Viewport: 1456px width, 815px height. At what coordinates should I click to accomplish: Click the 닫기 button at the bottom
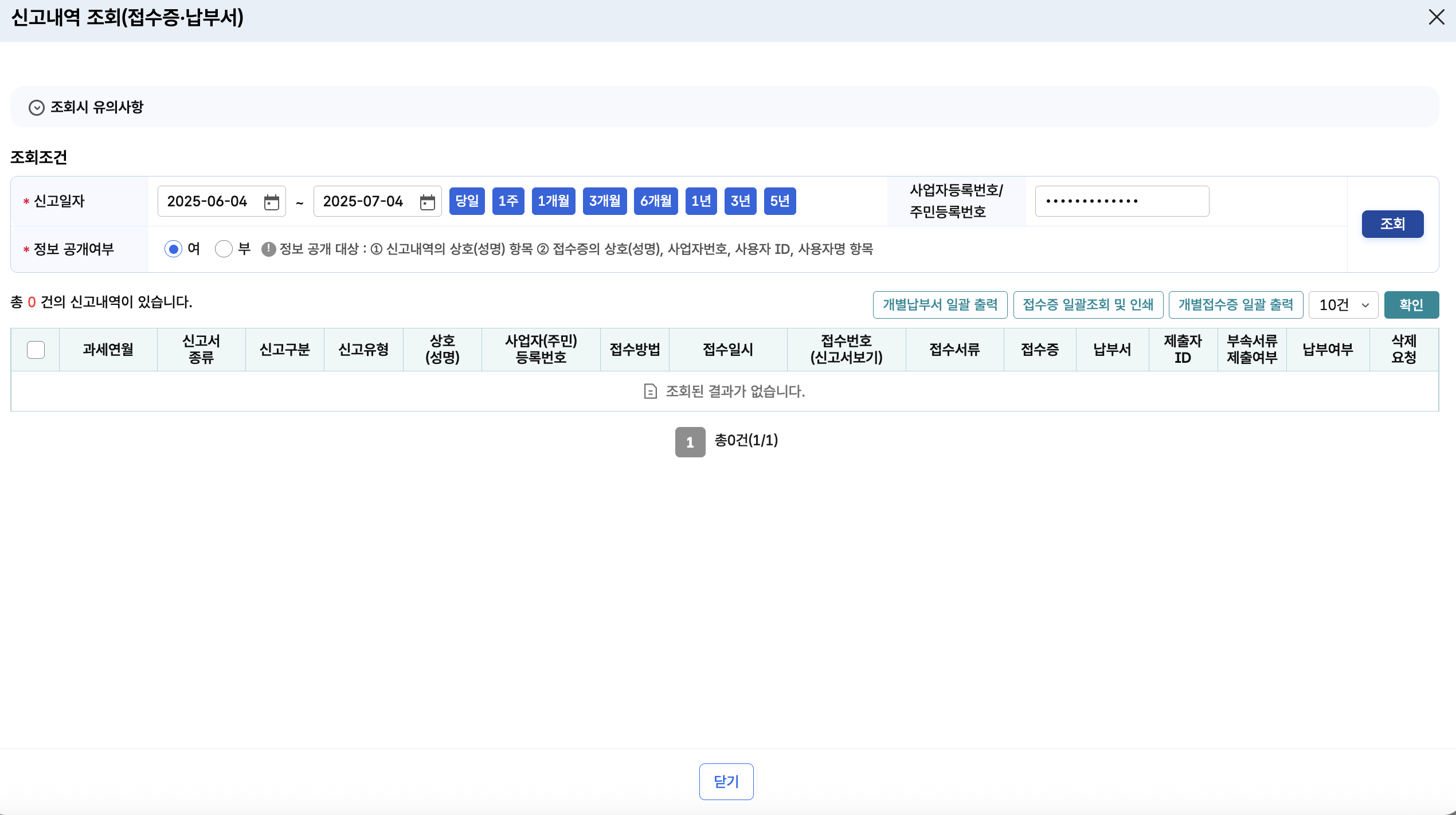pyautogui.click(x=726, y=781)
